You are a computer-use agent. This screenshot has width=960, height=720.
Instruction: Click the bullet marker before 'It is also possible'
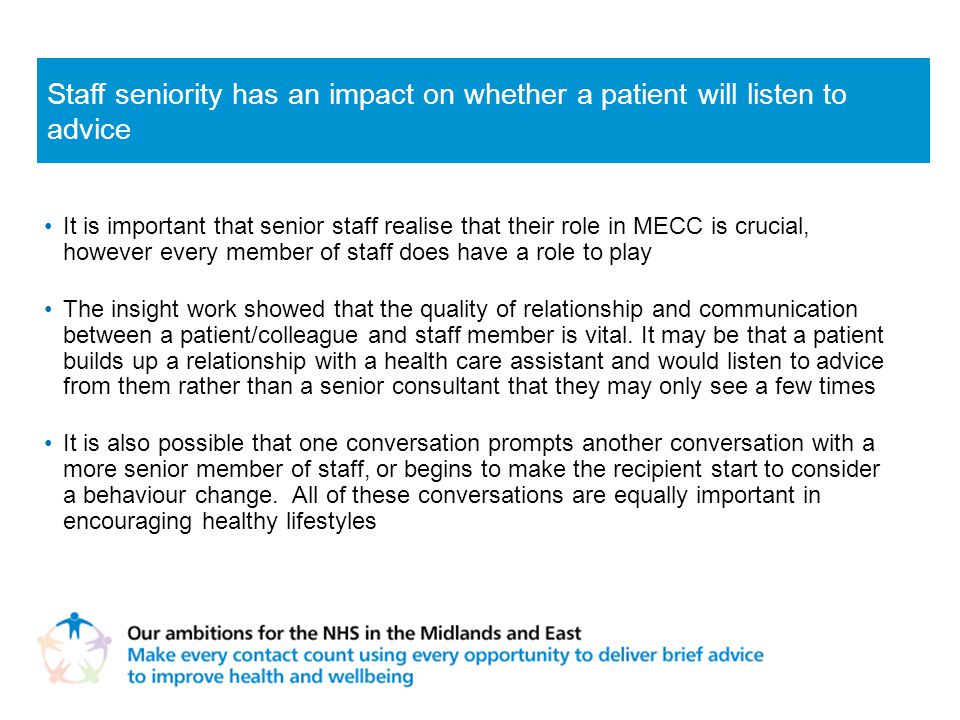(48, 443)
